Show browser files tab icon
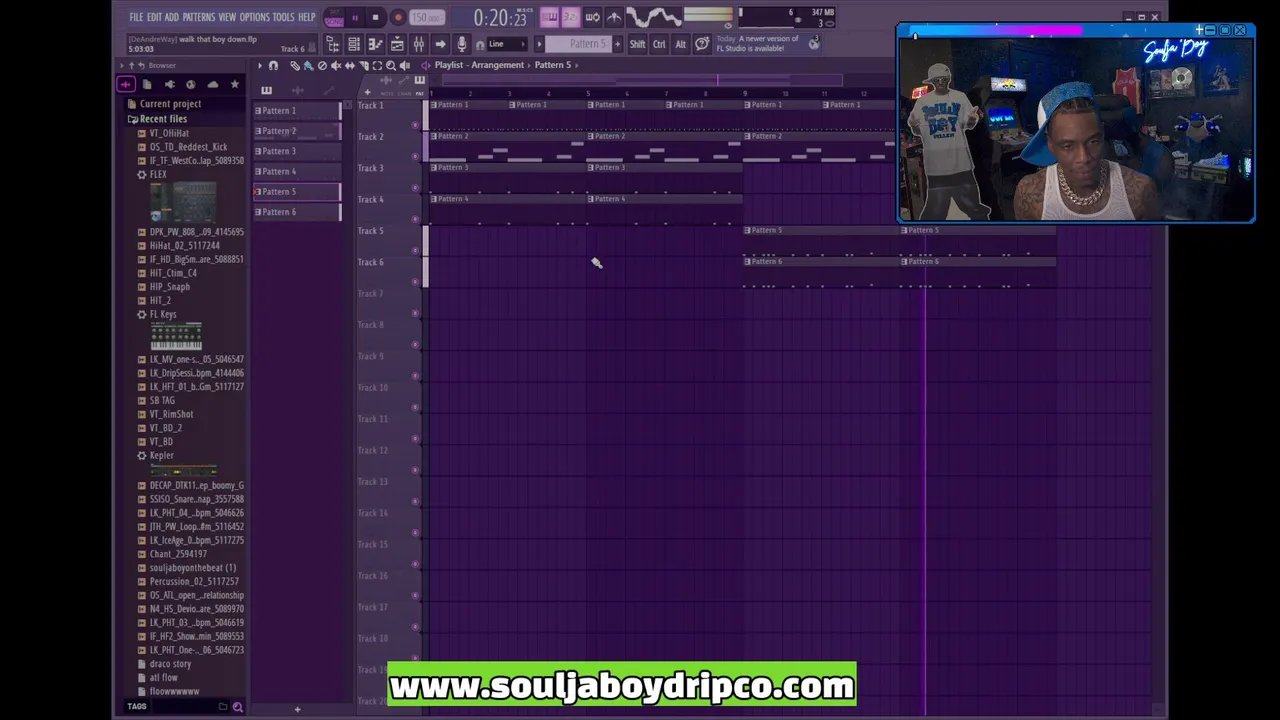This screenshot has height=720, width=1280. 147,84
